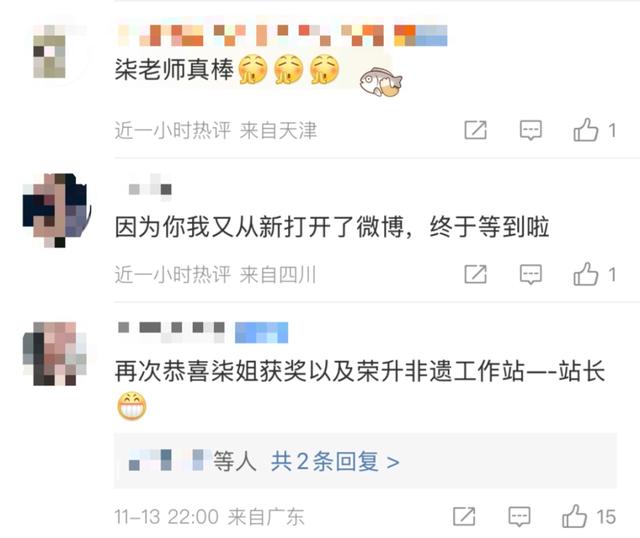Share the comment from 广东
Viewport: 640px width, 538px height.
(x=464, y=516)
